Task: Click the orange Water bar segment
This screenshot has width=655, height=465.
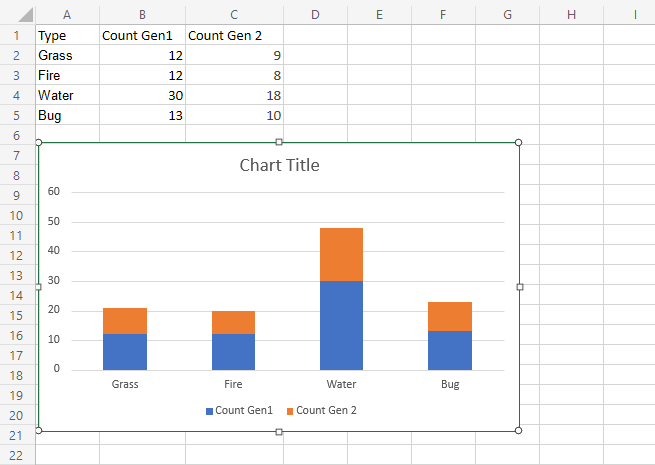Action: tap(341, 254)
